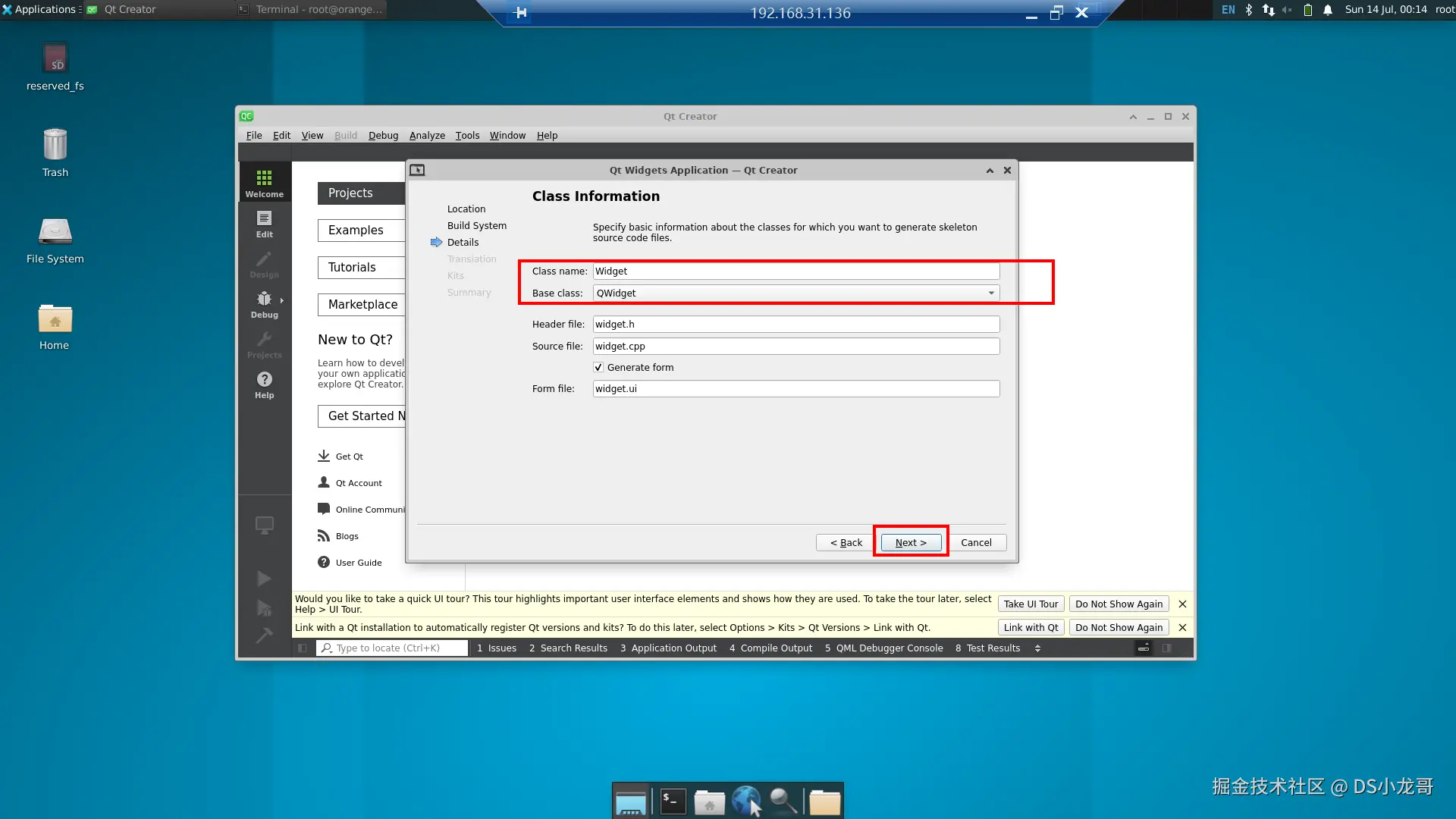Viewport: 1456px width, 819px height.
Task: Open the terminal emulator in the dock
Action: pyautogui.click(x=673, y=801)
